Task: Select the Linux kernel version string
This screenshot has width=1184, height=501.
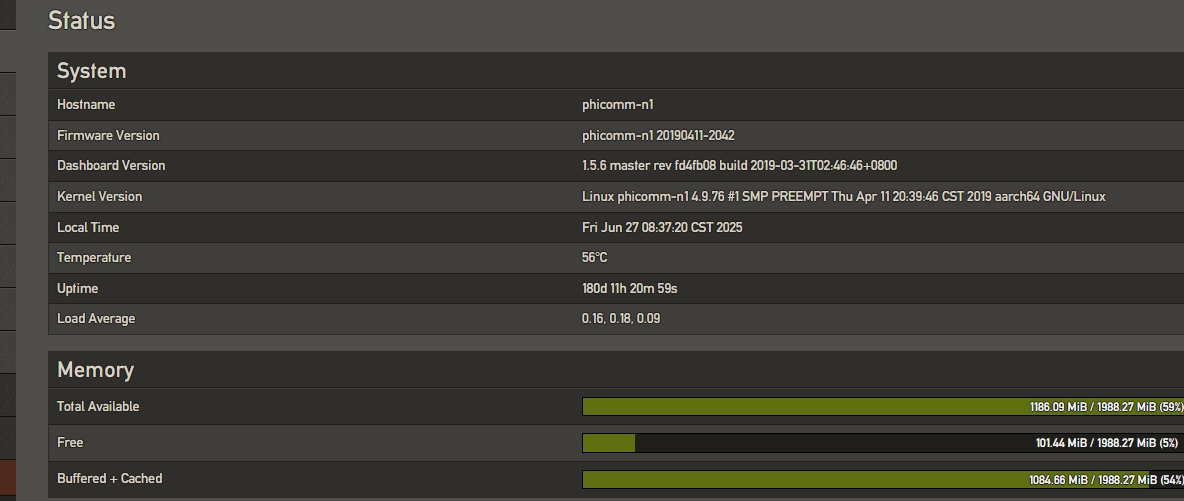Action: click(843, 196)
